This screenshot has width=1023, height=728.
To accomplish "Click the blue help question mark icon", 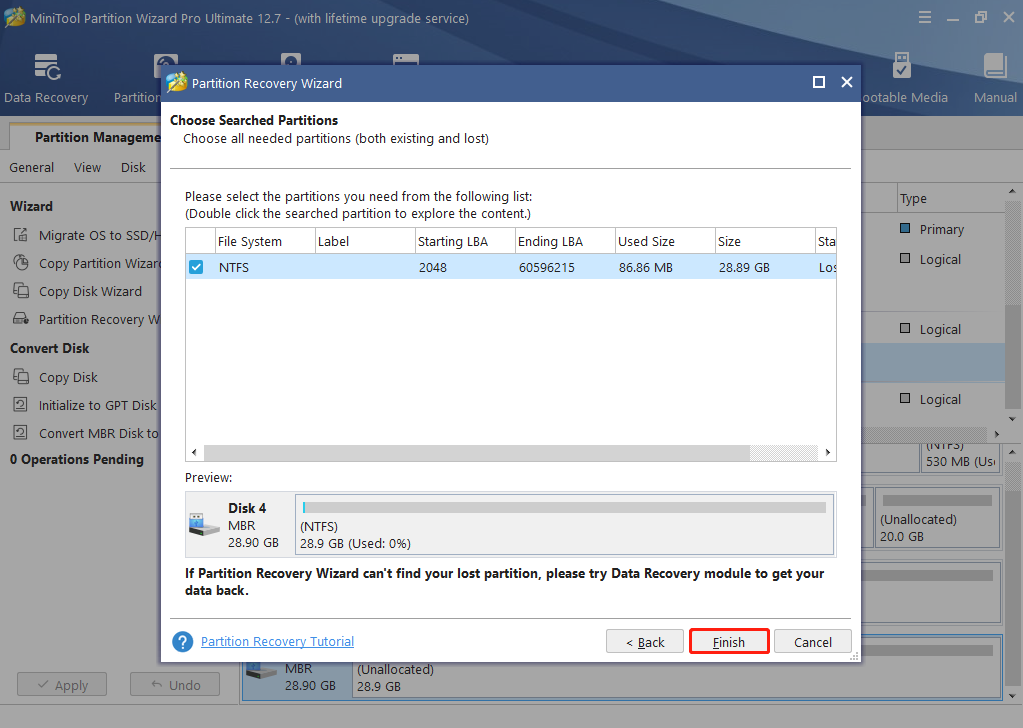I will coord(183,642).
